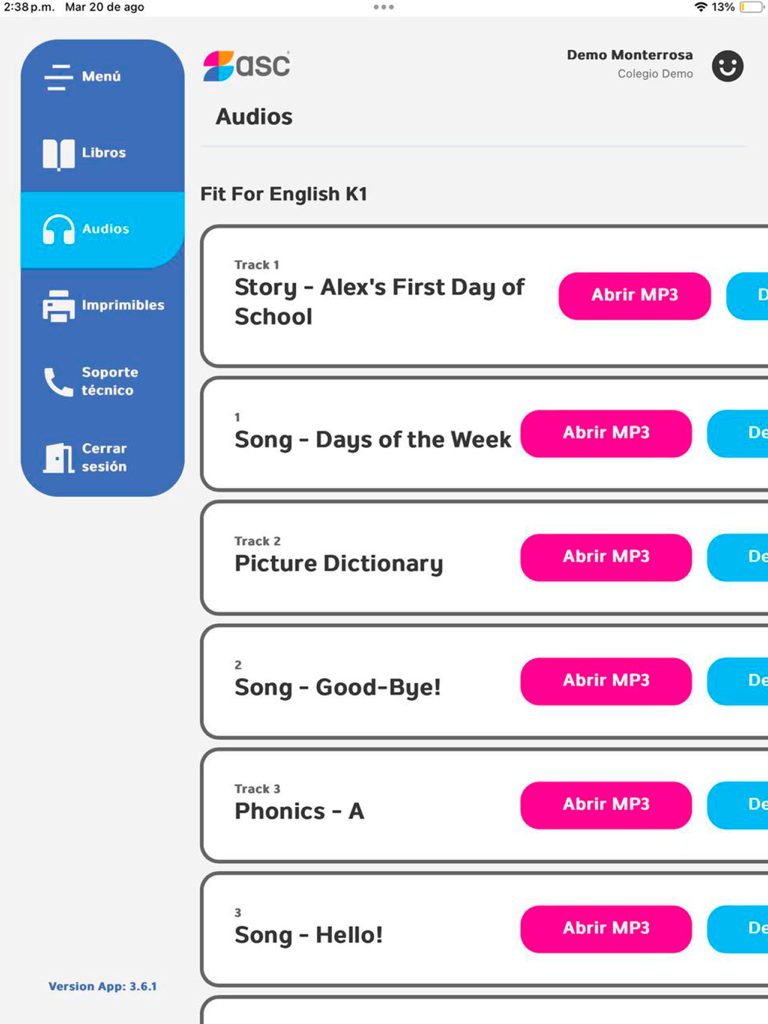Tap the Demo Monterrosa user name
The height and width of the screenshot is (1024, 768).
click(629, 55)
